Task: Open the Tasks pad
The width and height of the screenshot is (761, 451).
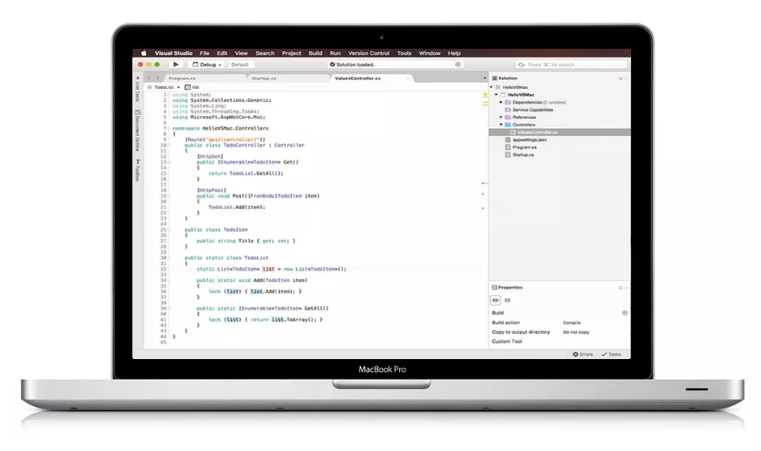Action: pyautogui.click(x=612, y=354)
